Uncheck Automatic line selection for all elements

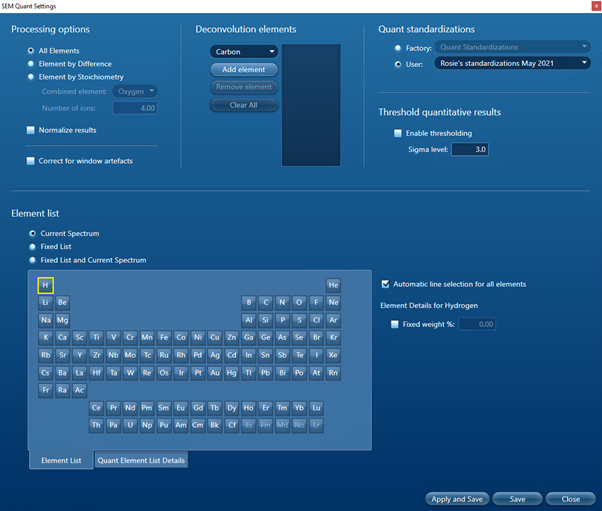tap(386, 284)
